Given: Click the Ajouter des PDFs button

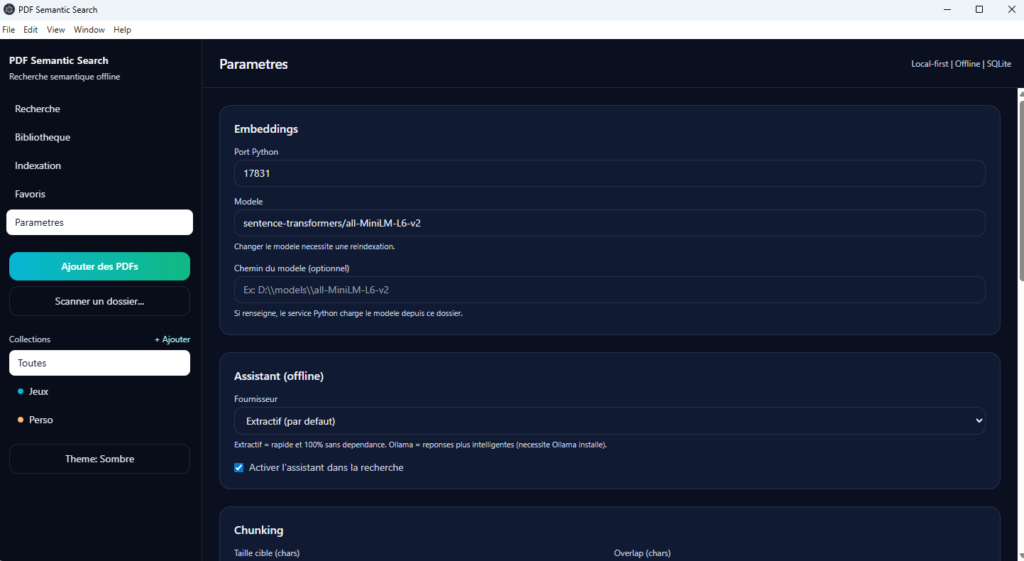Looking at the screenshot, I should pos(99,266).
